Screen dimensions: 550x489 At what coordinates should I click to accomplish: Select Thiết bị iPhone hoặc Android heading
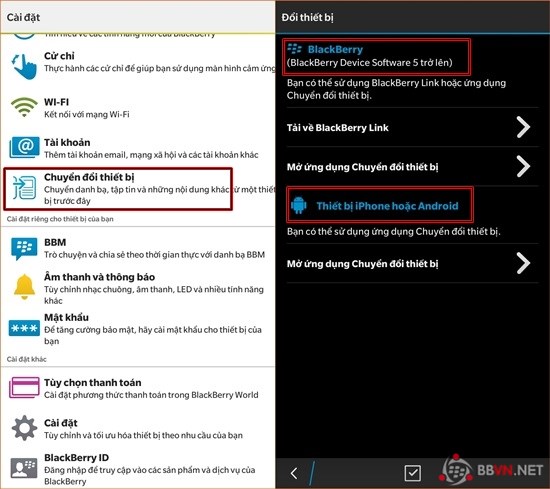387,206
